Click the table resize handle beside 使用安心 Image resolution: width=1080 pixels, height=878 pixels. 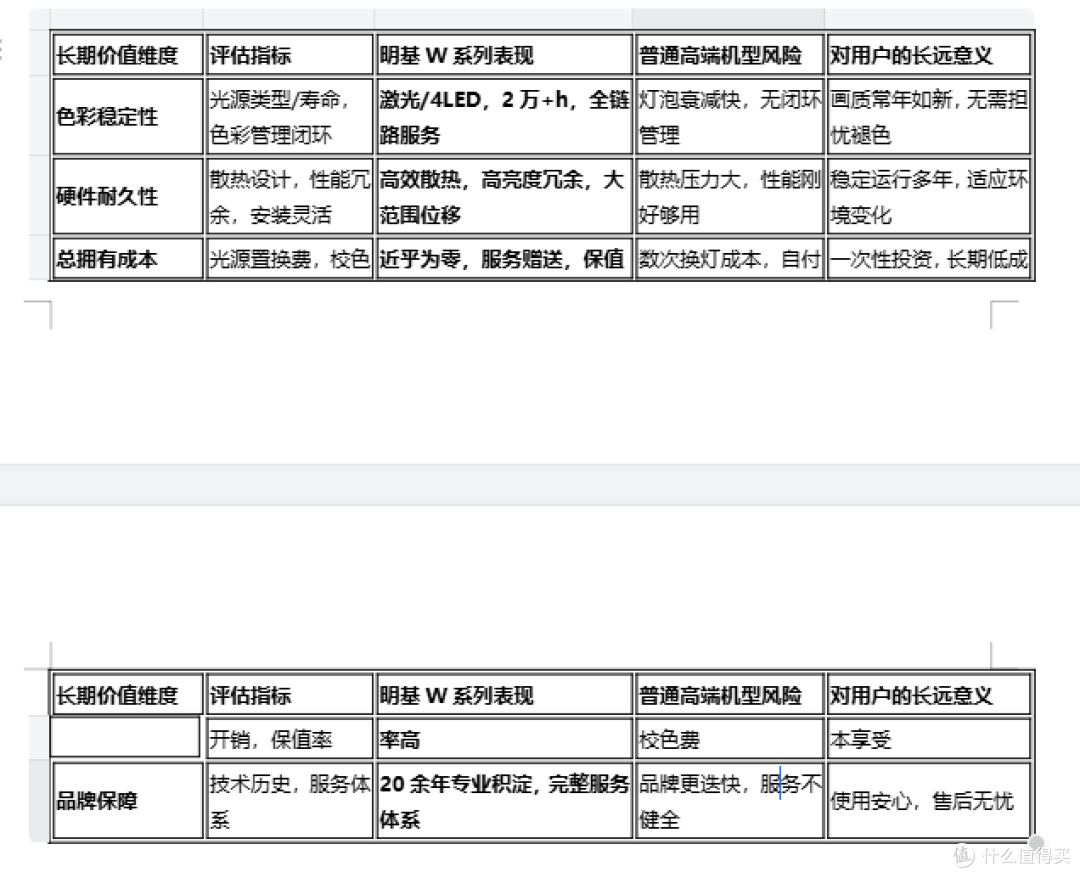click(1036, 843)
